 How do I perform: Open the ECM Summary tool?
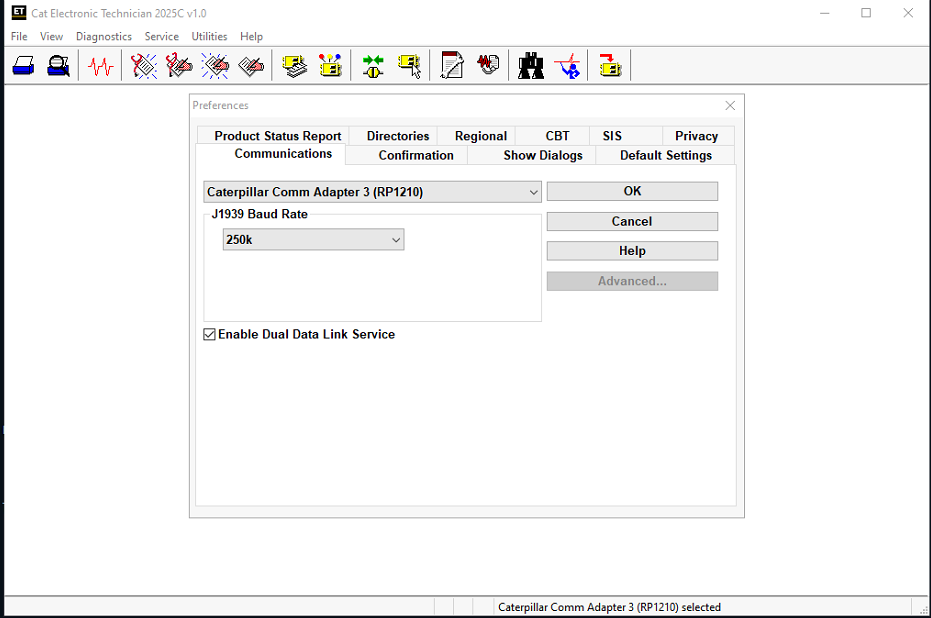tap(293, 65)
